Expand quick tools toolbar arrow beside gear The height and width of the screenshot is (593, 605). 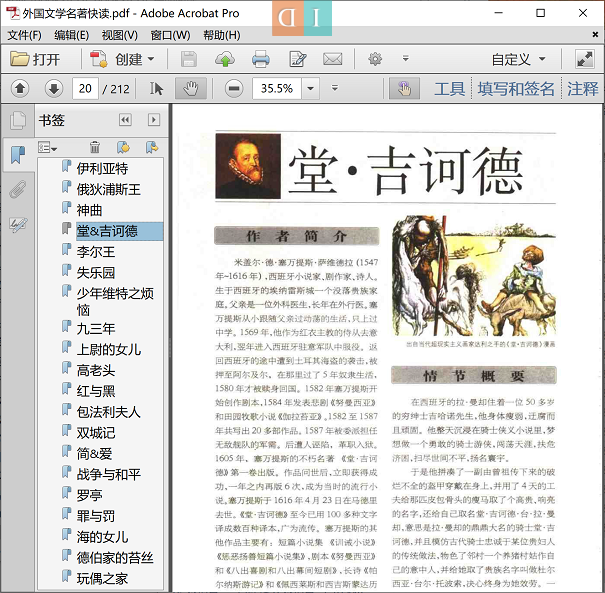point(406,59)
